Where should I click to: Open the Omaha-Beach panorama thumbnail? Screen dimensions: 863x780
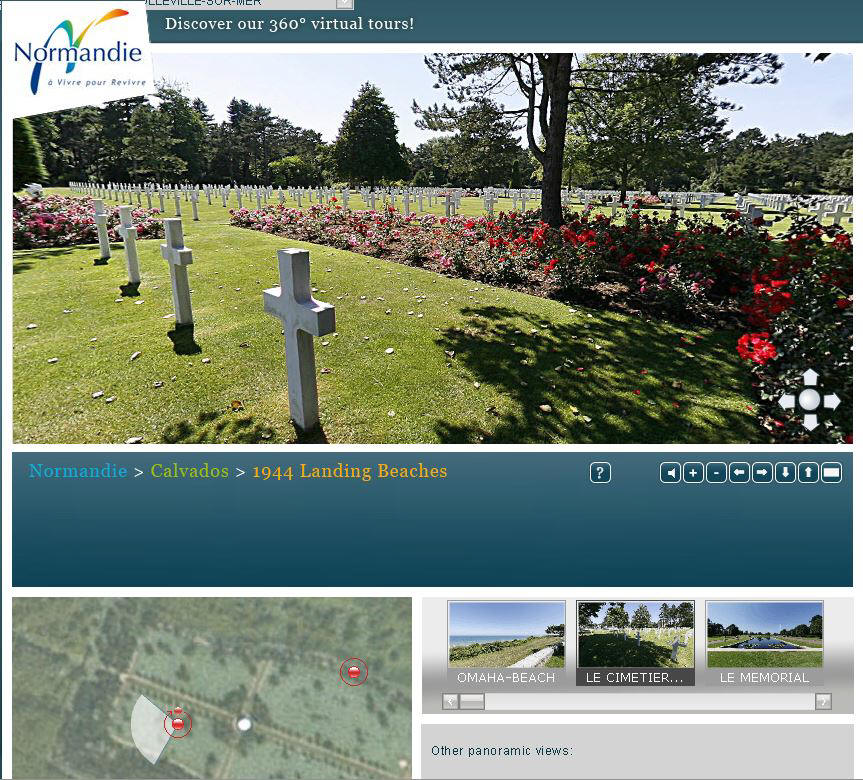pyautogui.click(x=506, y=643)
